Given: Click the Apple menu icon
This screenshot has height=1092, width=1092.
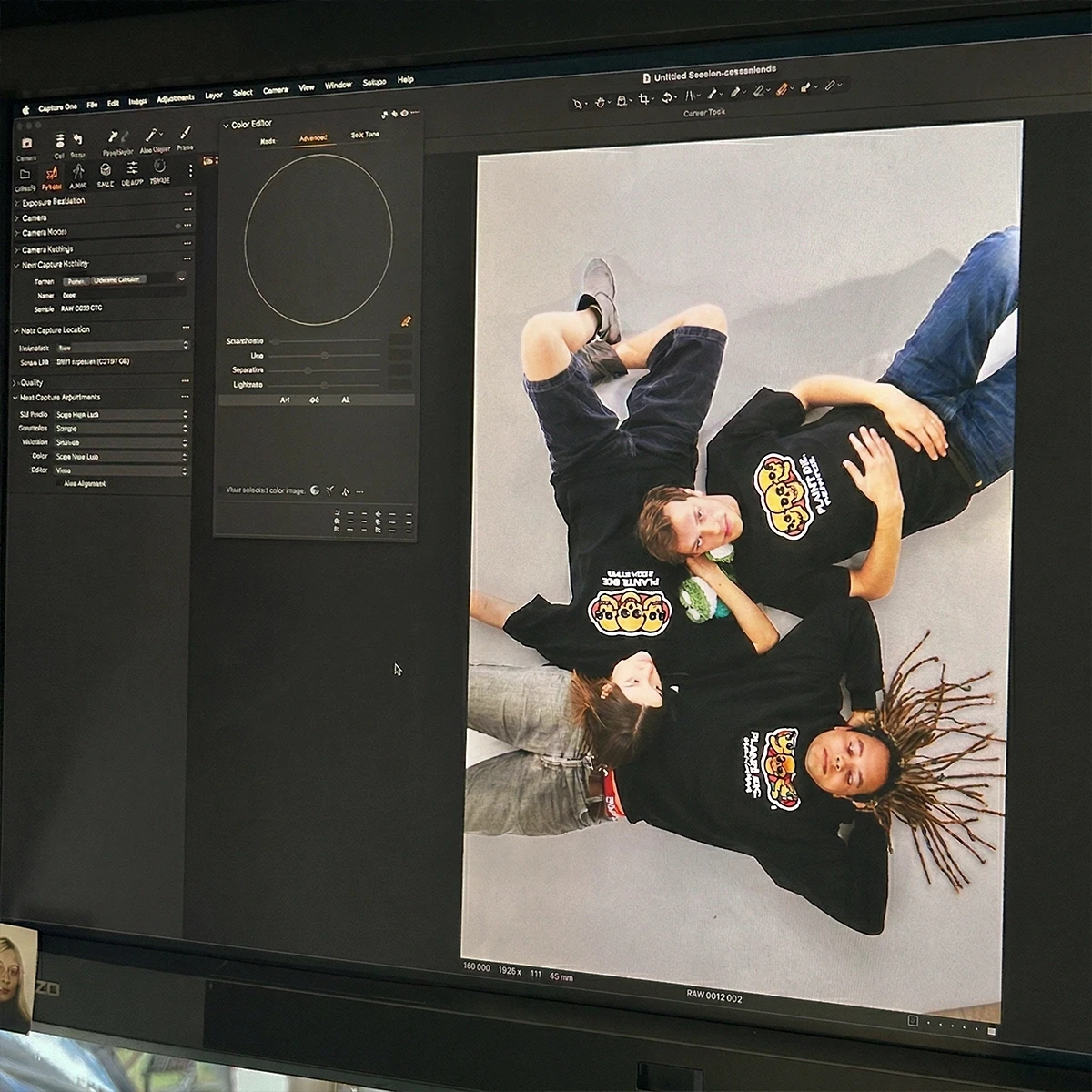Looking at the screenshot, I should coord(25,108).
